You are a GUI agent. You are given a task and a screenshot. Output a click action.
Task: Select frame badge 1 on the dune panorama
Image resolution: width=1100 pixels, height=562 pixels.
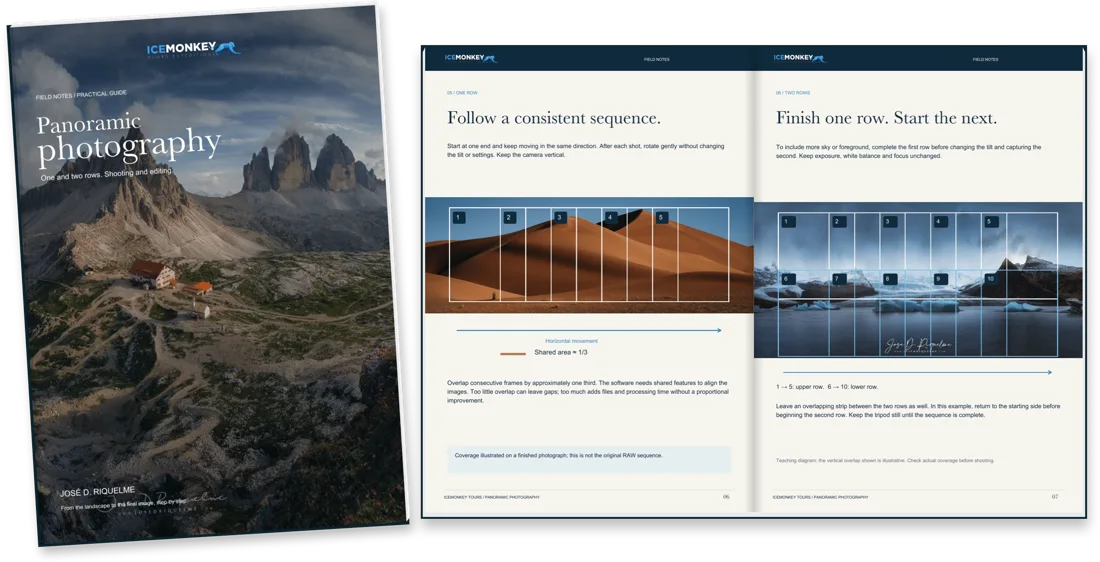point(458,218)
